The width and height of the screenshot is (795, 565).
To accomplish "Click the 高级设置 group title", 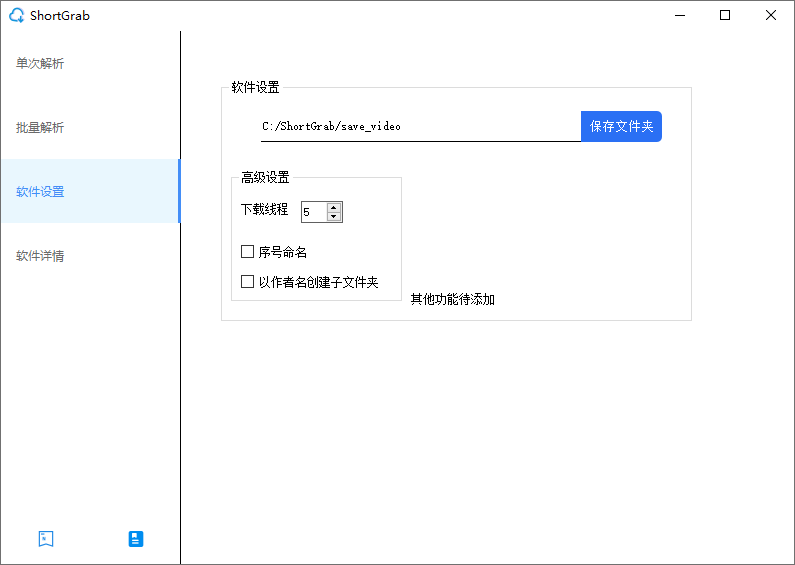I will [x=265, y=178].
